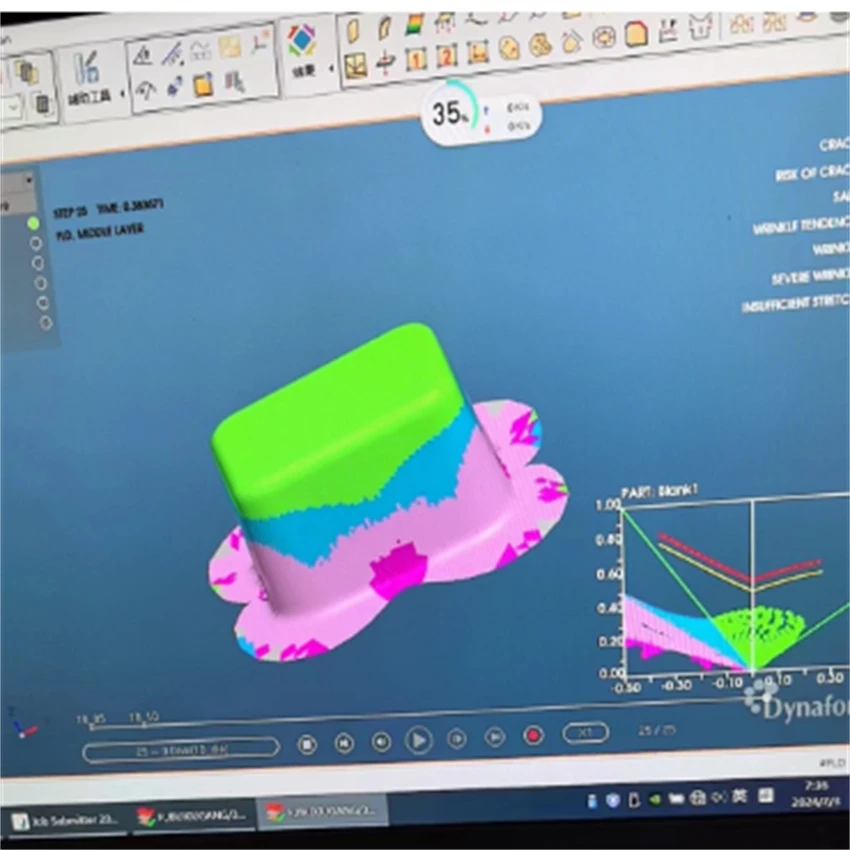Viewport: 850px width, 850px height.
Task: Open the auxiliary tools ruler-and-pen icon
Action: (x=86, y=69)
